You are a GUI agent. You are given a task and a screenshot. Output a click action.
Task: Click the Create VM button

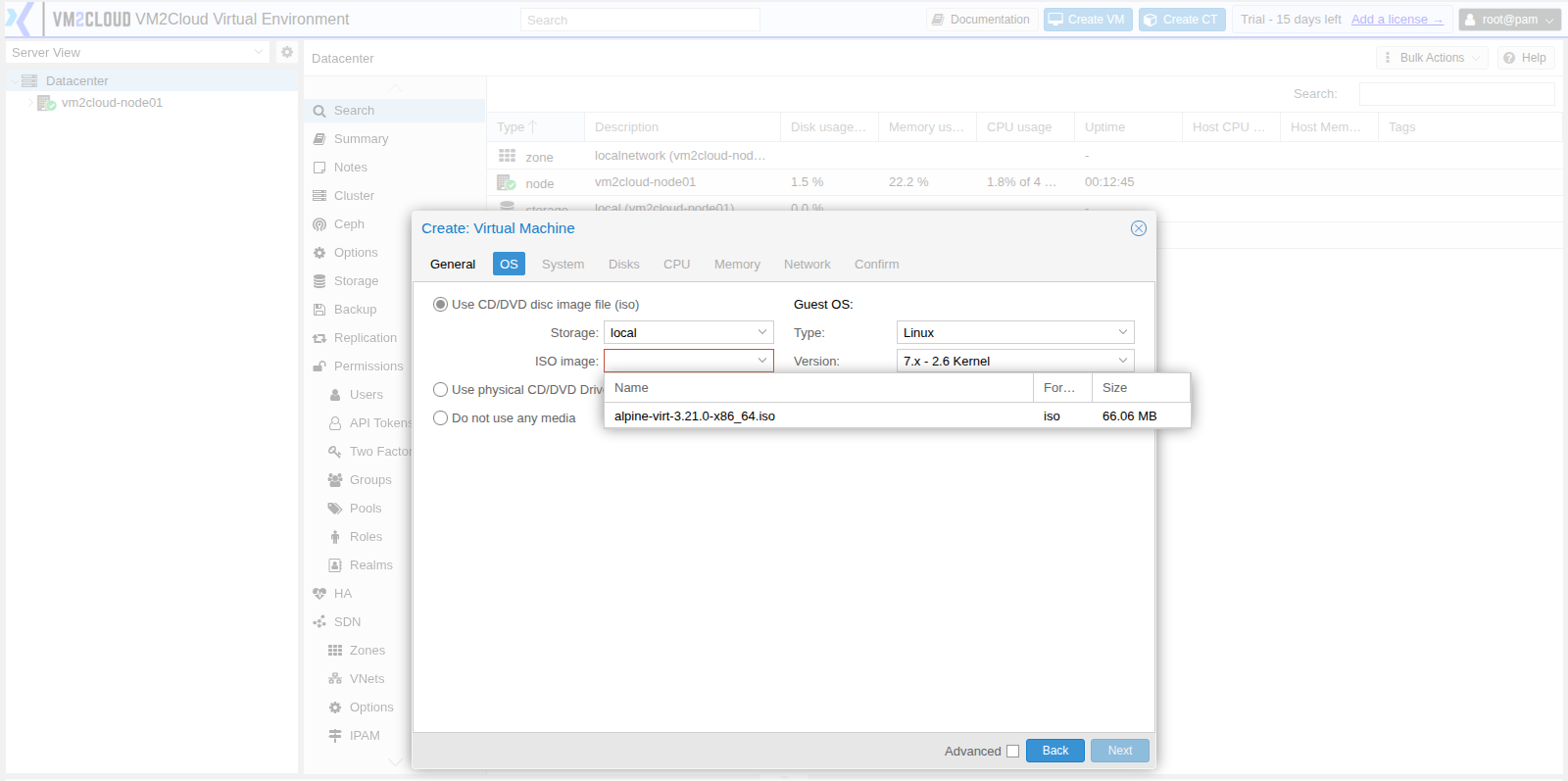[1088, 20]
